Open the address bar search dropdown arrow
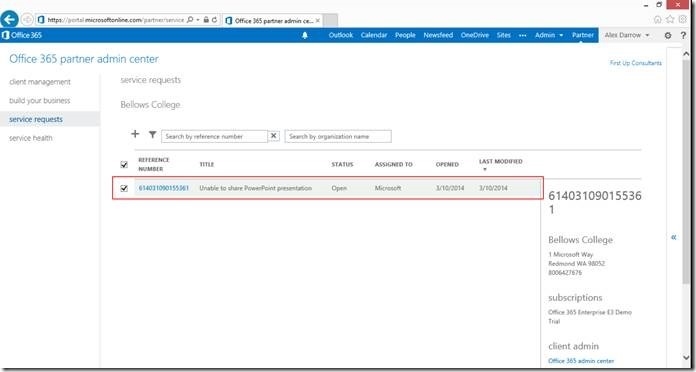Image resolution: width=696 pixels, height=372 pixels. [198, 20]
